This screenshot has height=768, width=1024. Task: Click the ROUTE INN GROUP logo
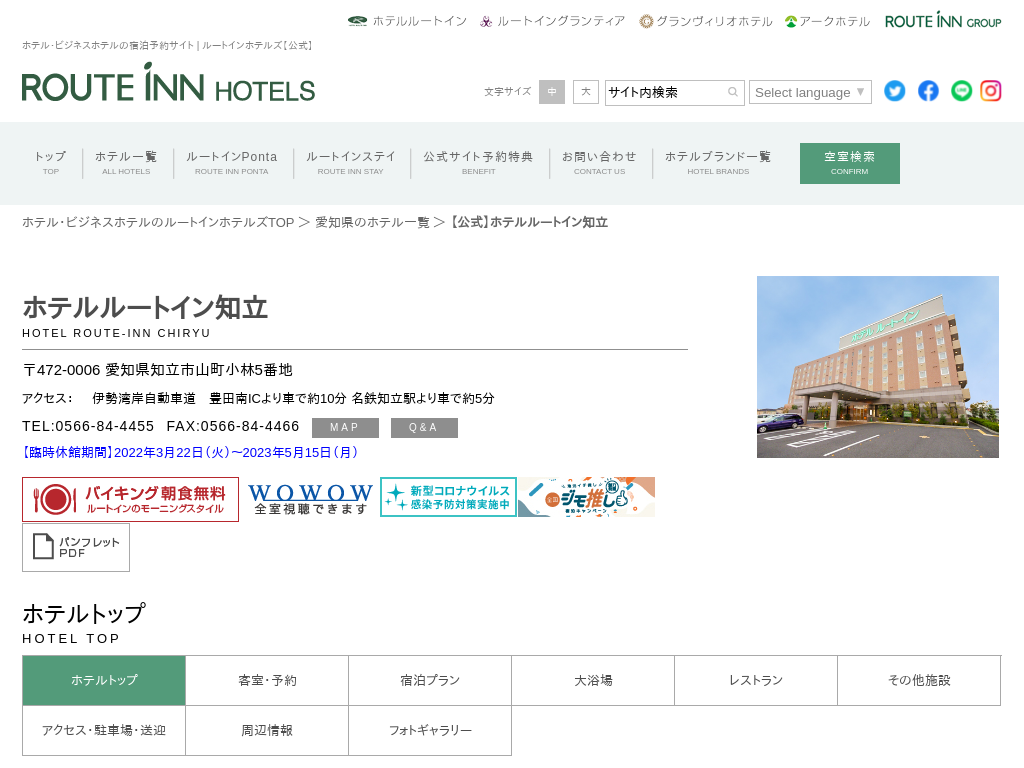943,20
